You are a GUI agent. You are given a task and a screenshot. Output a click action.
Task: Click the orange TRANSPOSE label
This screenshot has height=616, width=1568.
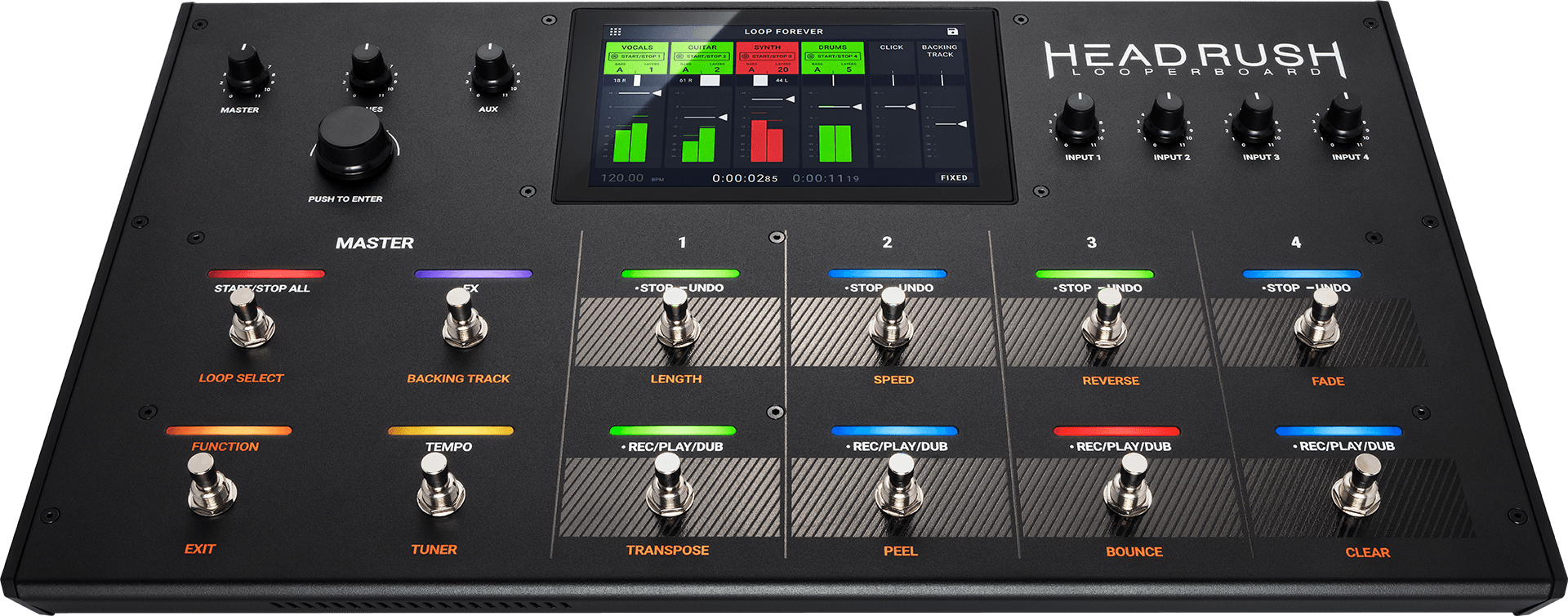[667, 551]
